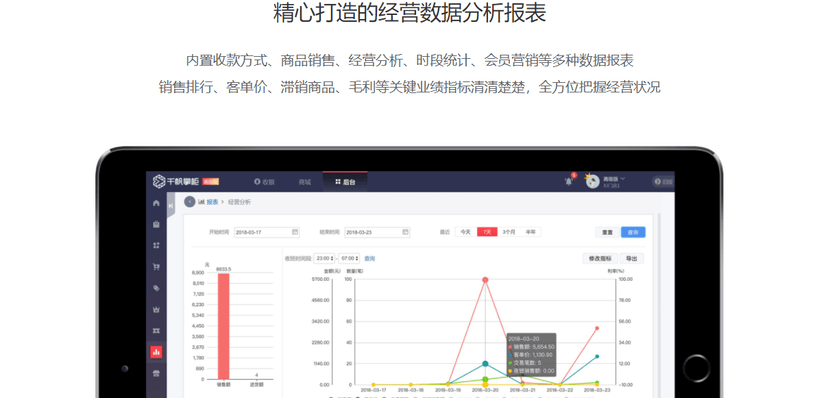Click the end date input field
The image size is (828, 398).
377,232
